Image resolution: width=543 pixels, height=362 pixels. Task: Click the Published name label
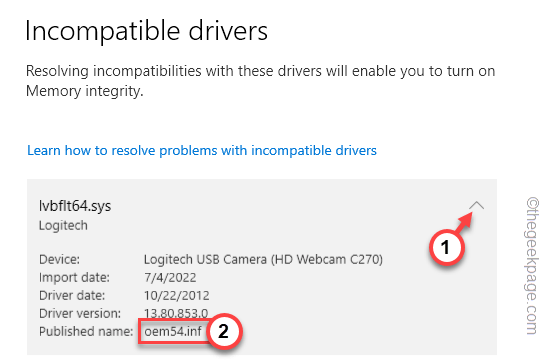pyautogui.click(x=86, y=331)
